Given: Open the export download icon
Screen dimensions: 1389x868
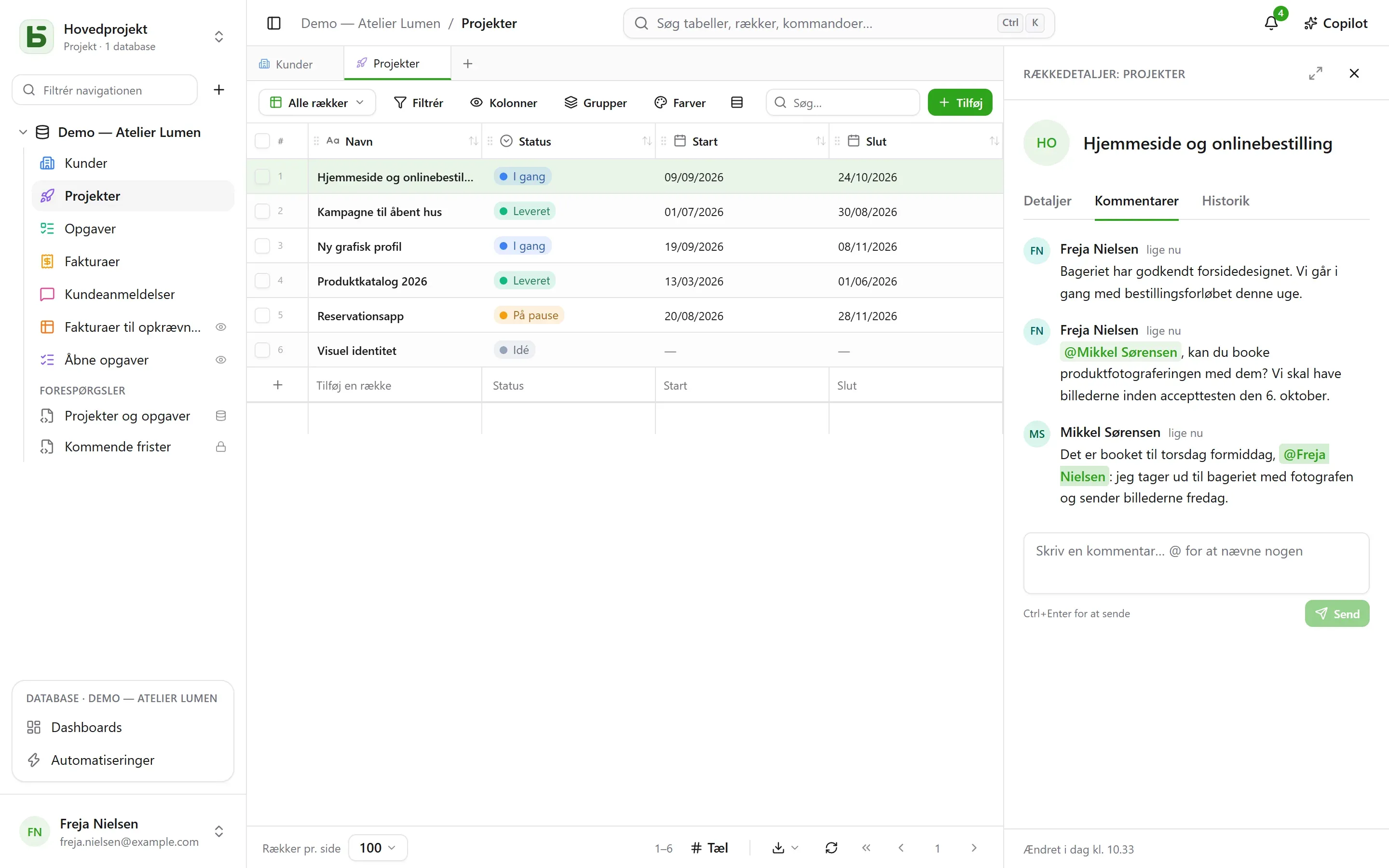Looking at the screenshot, I should (785, 847).
